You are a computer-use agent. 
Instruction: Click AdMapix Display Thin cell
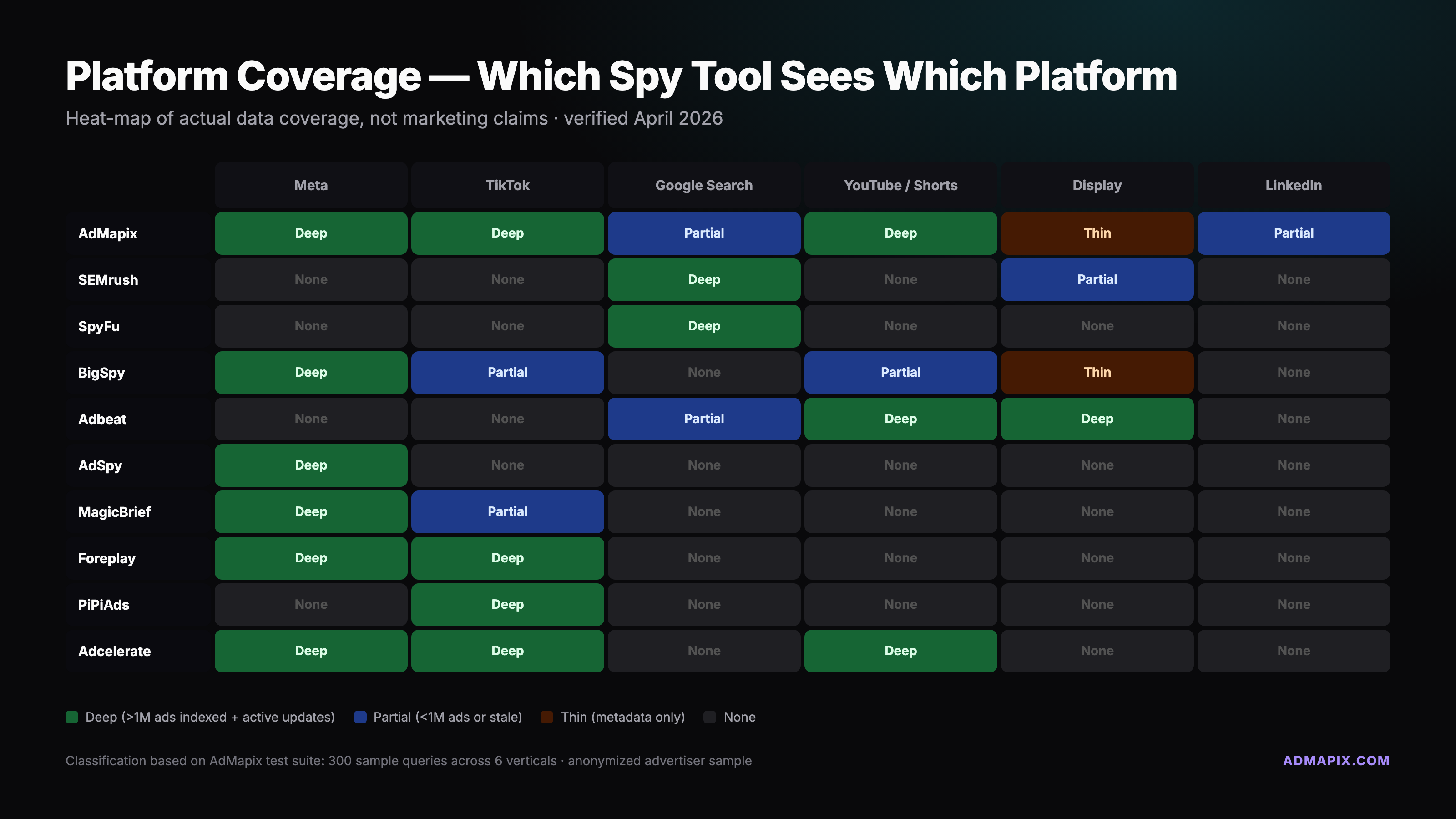(x=1097, y=233)
